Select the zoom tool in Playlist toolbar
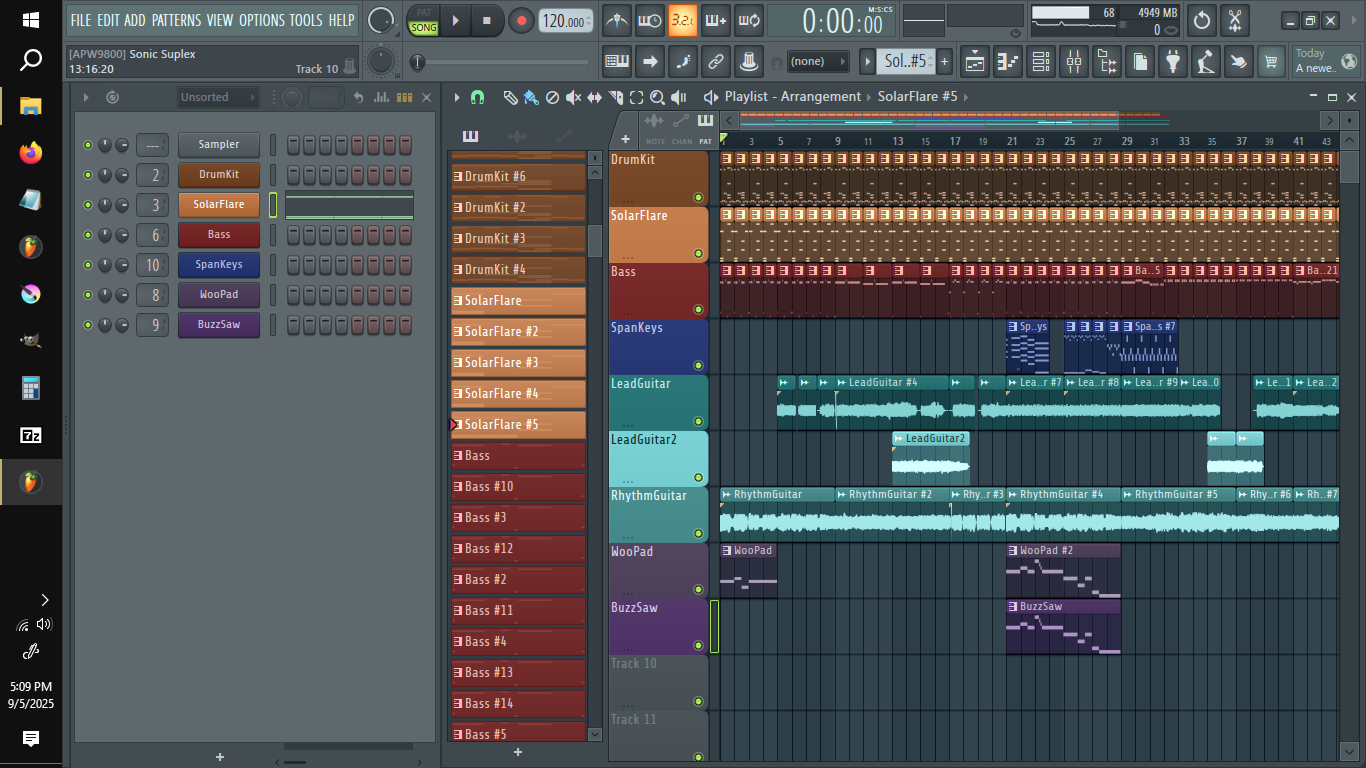 (657, 97)
